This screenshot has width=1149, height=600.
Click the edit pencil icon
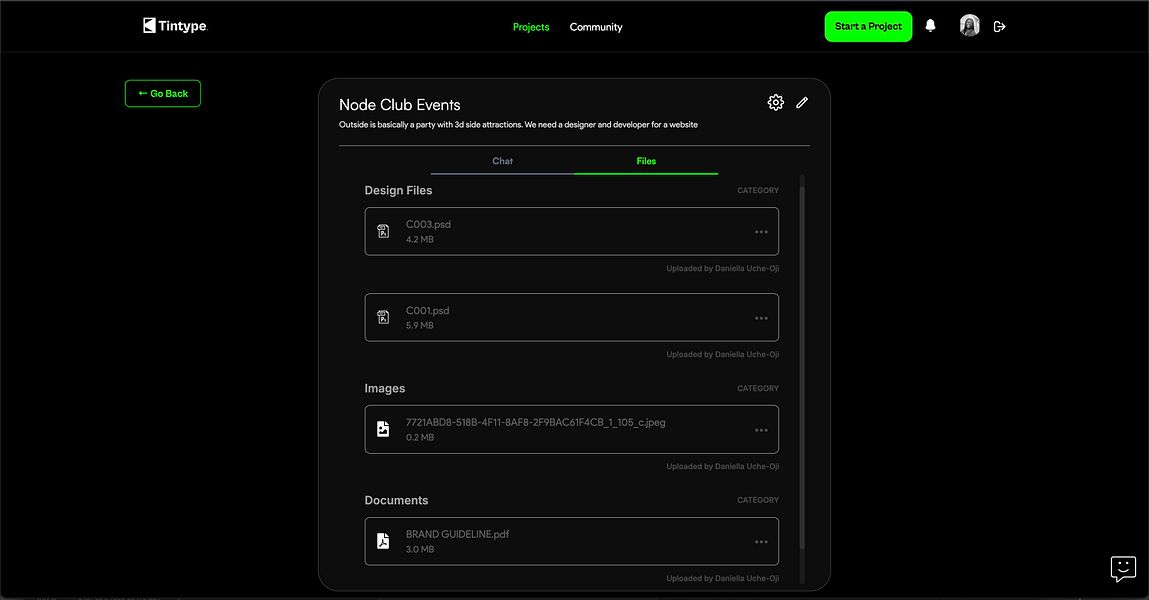point(802,103)
